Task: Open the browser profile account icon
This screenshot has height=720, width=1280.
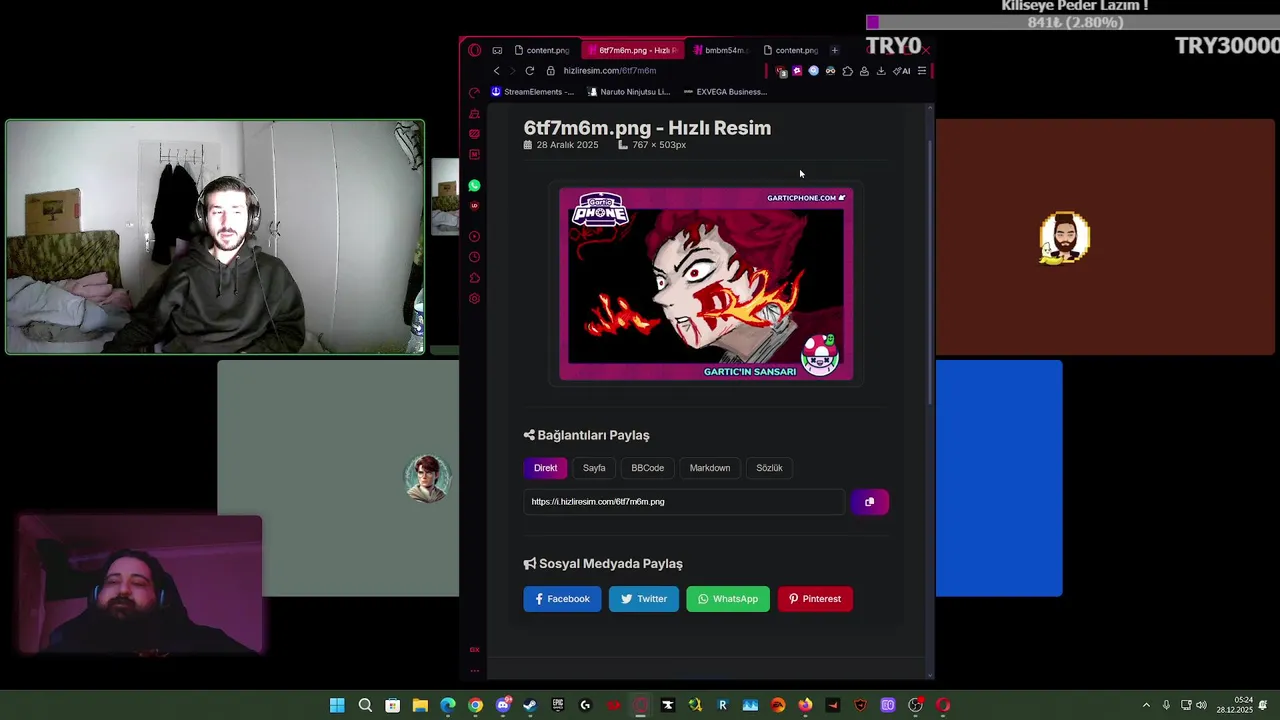Action: point(864,71)
